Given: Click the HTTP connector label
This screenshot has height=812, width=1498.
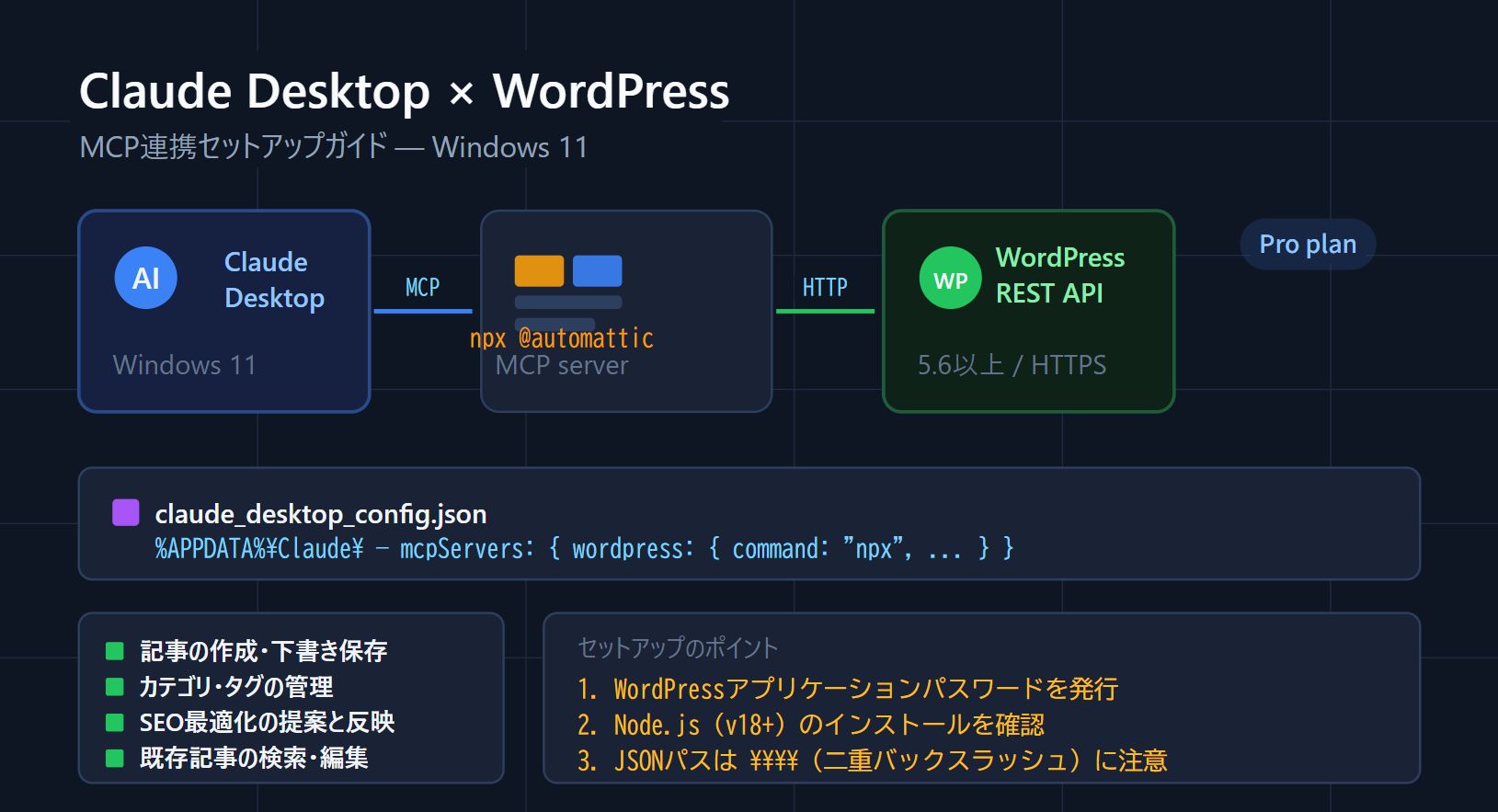Looking at the screenshot, I should (824, 288).
